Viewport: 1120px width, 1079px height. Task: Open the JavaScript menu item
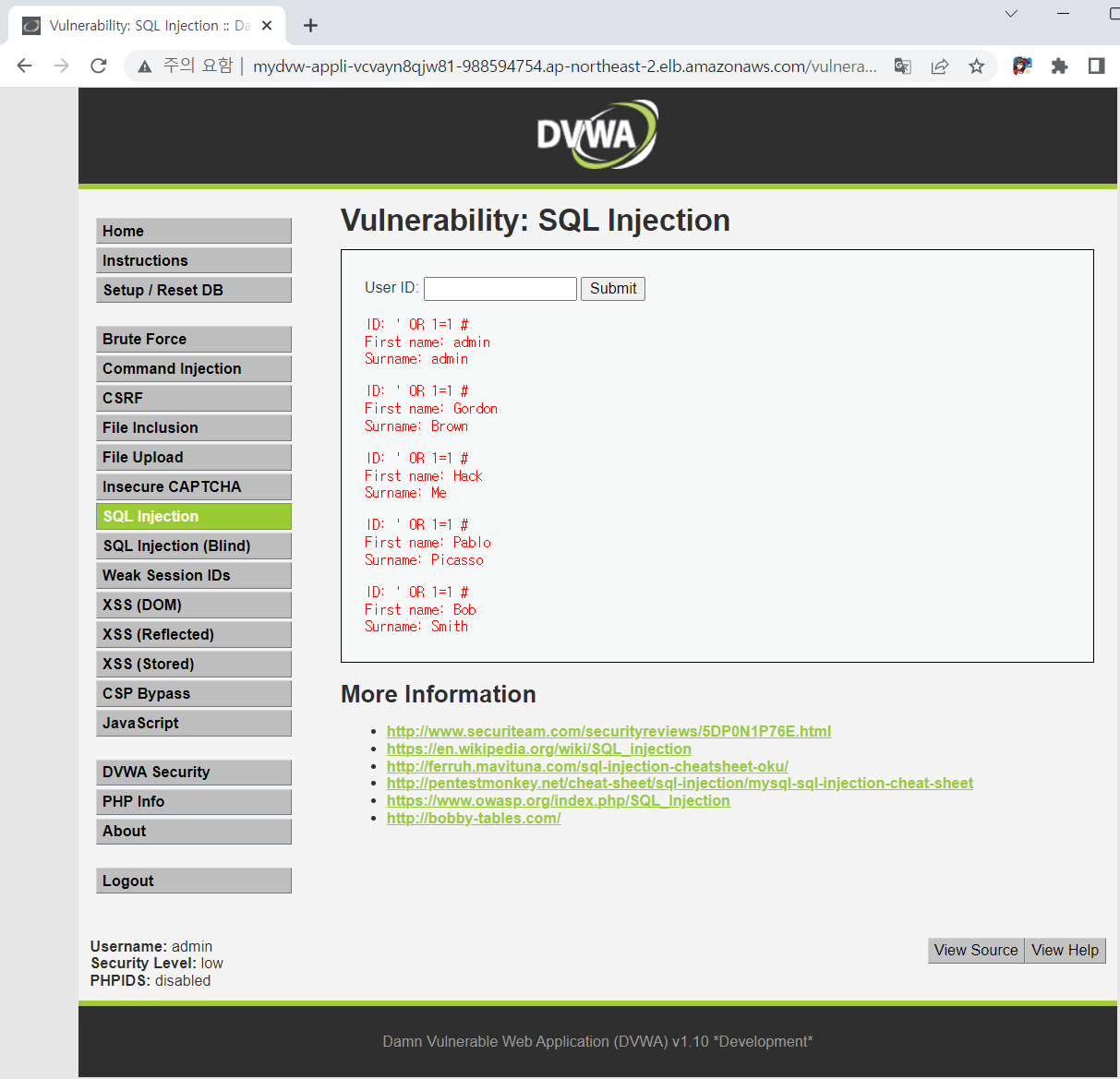[194, 723]
